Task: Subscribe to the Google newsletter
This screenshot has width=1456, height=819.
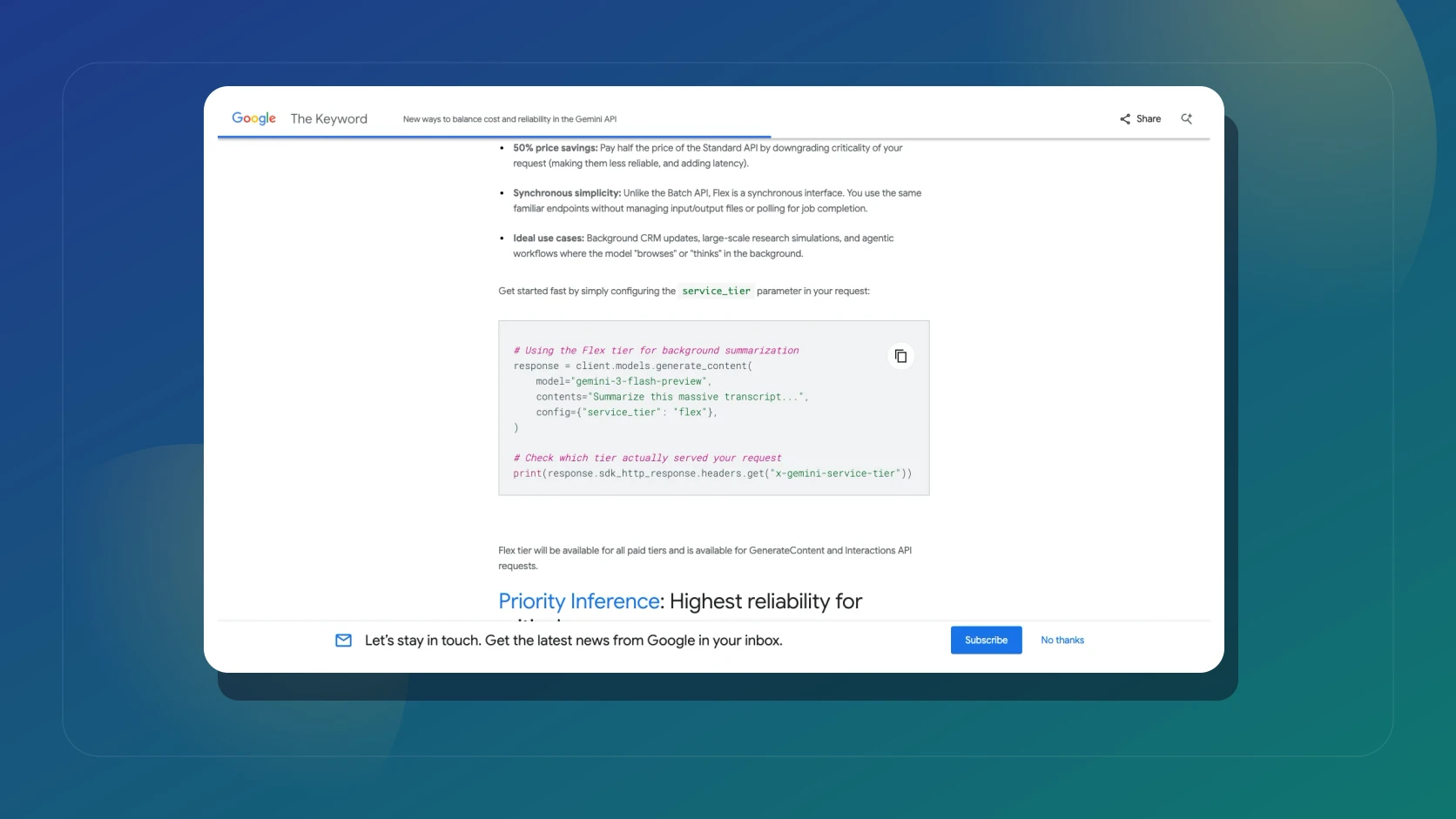Action: 986,641
